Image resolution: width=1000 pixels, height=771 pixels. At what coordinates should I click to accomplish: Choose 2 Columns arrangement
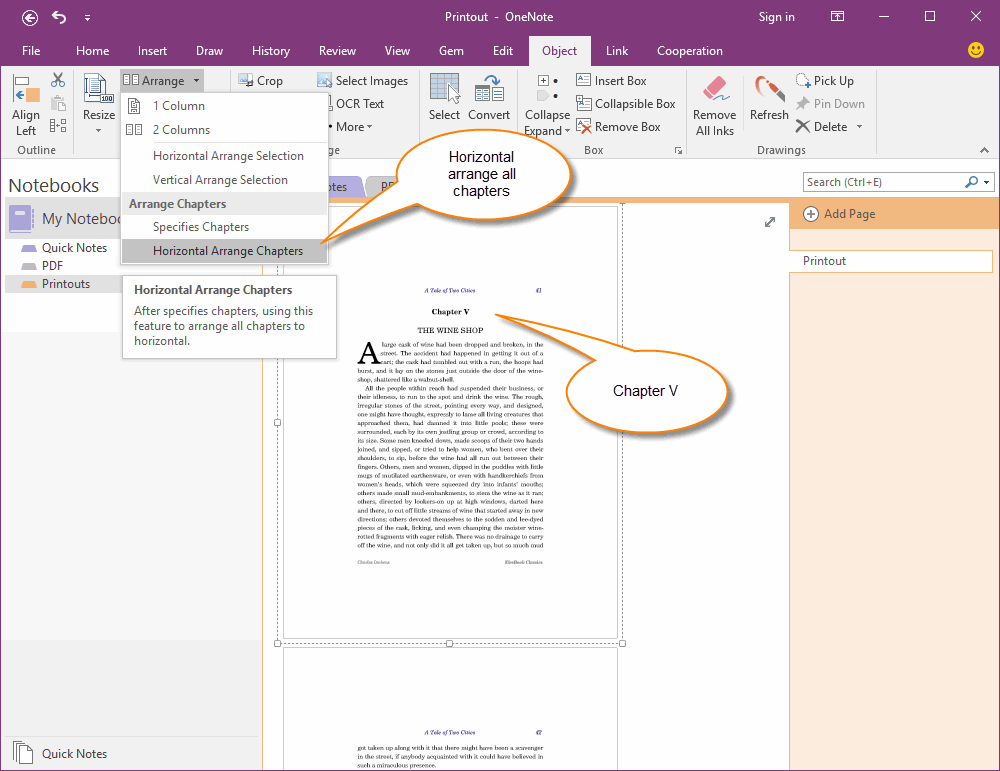224,129
